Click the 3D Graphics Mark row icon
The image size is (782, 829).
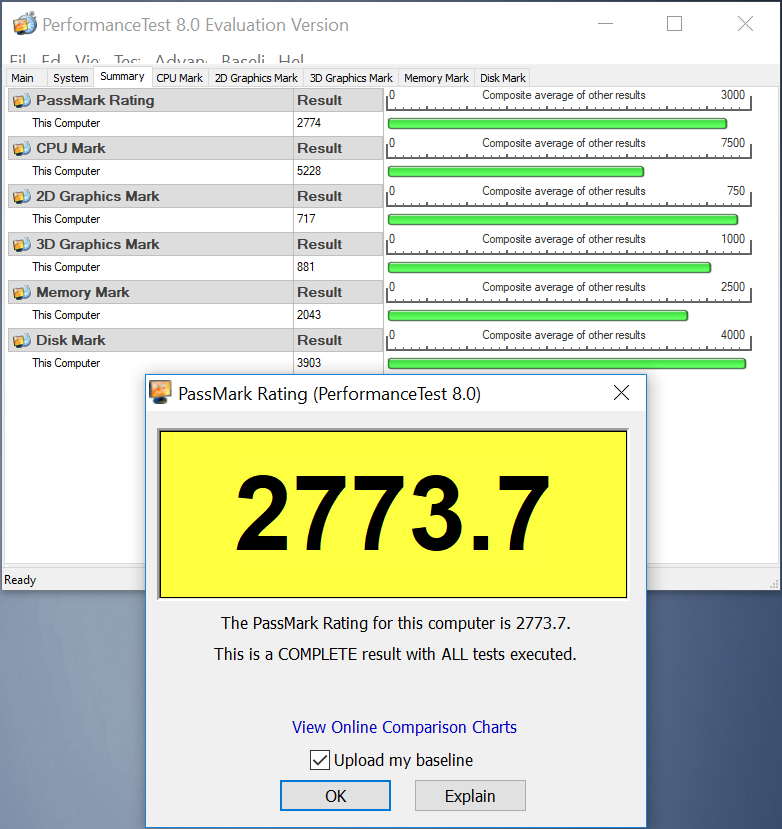[x=22, y=245]
